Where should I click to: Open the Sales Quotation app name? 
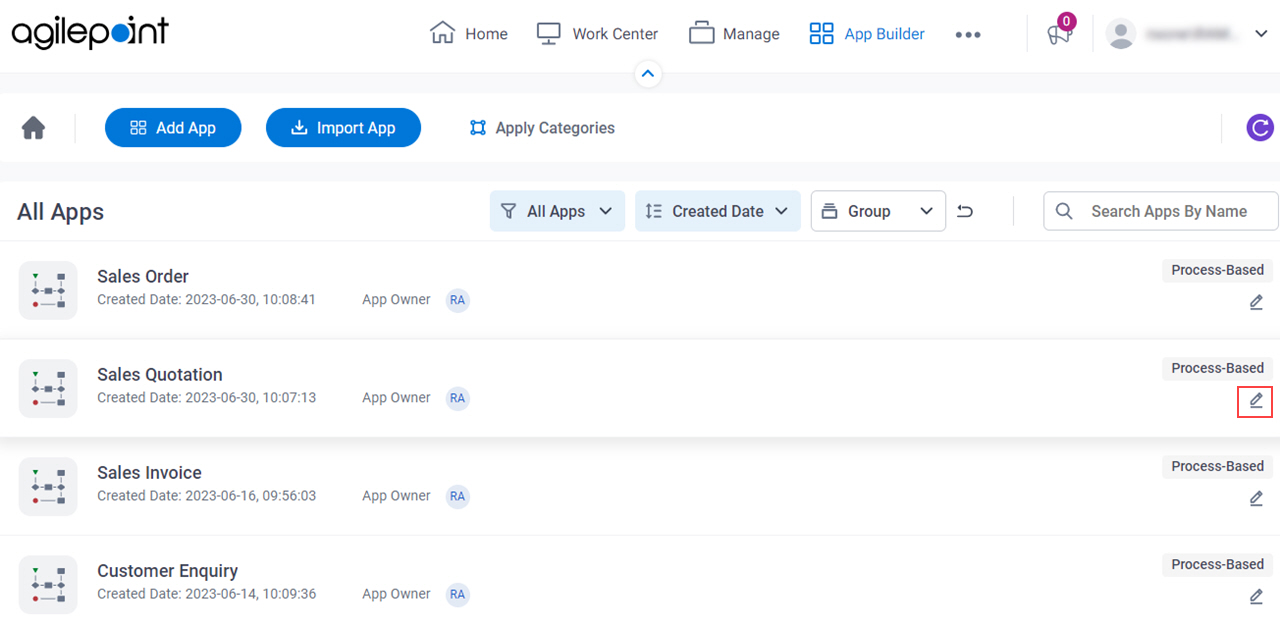160,374
